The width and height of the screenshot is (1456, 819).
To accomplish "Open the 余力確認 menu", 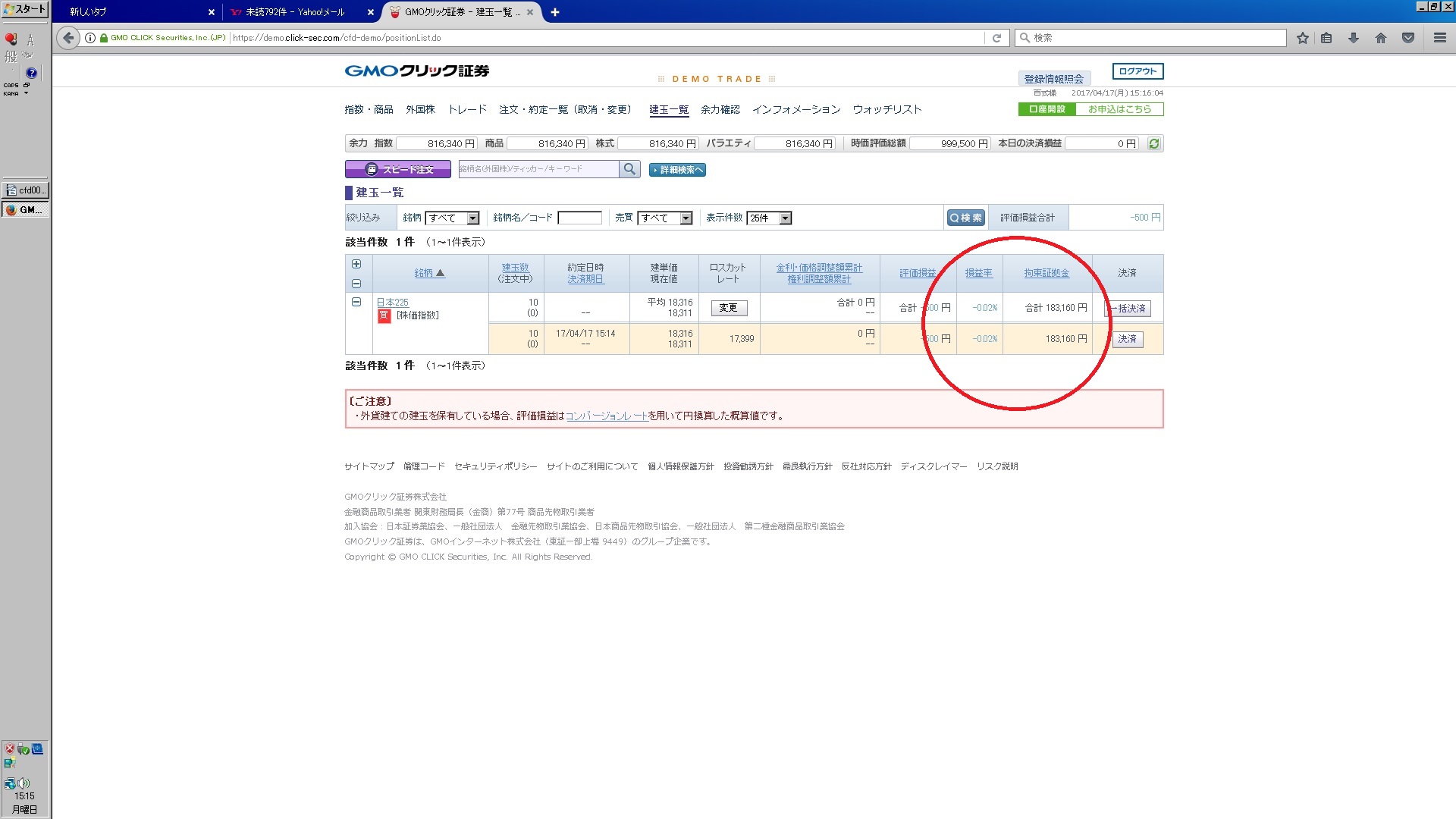I will [x=720, y=109].
